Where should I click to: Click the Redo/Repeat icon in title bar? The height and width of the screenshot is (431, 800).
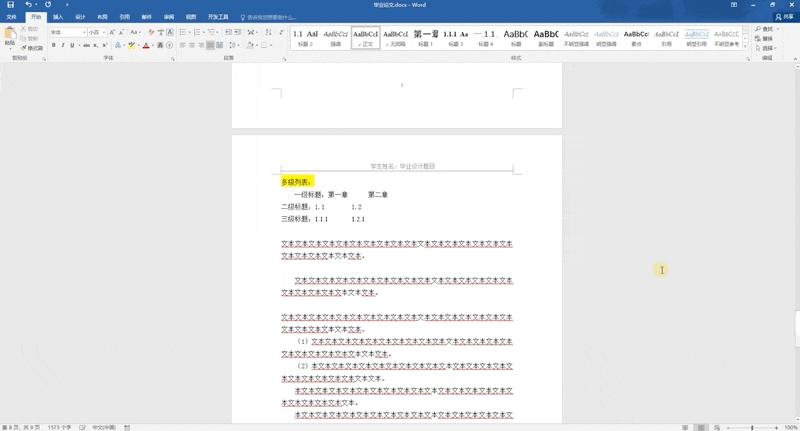coord(47,5)
